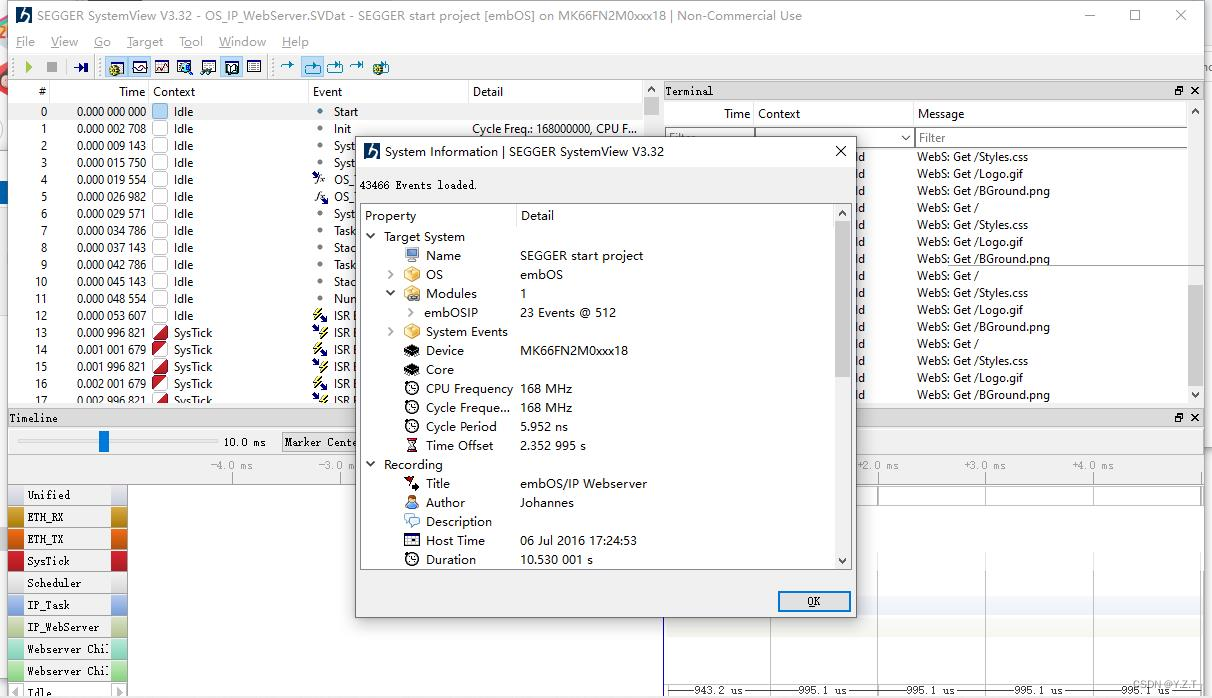Open the Window menu
The height and width of the screenshot is (698, 1212).
[x=242, y=42]
